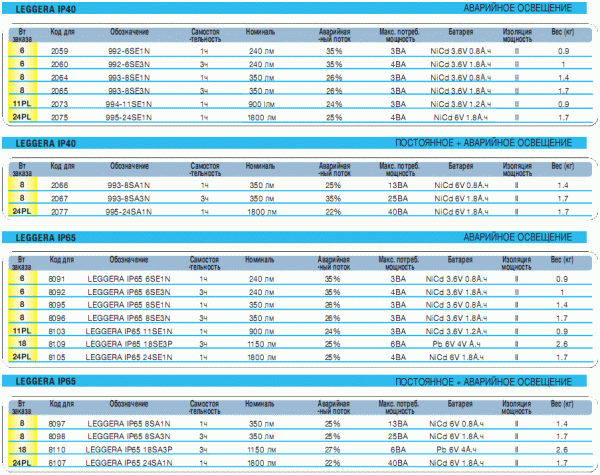
Task: Select designation LEGGERA IP65 8SA3N
Action: pyautogui.click(x=129, y=436)
